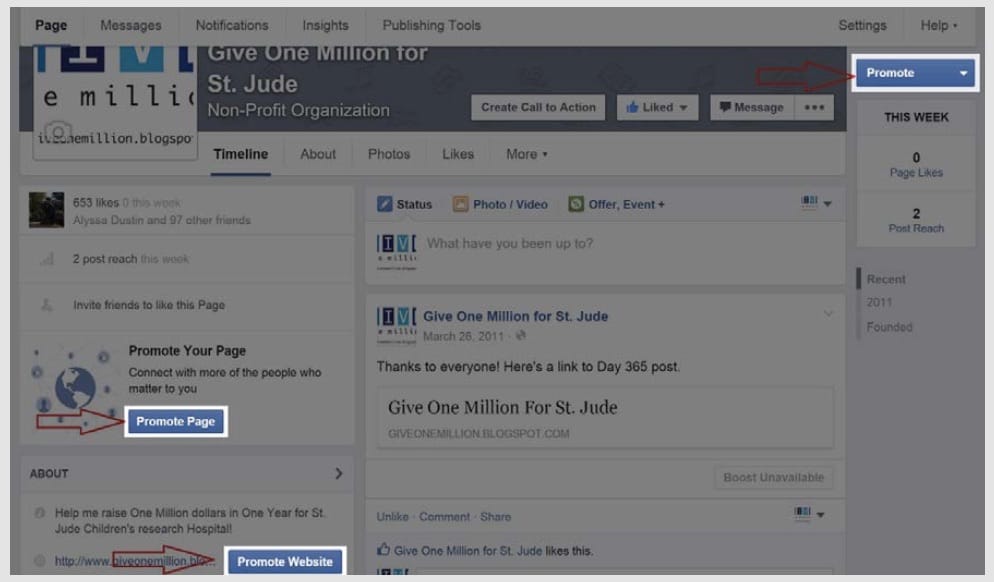The image size is (994, 582).
Task: Open page Settings
Action: (862, 25)
